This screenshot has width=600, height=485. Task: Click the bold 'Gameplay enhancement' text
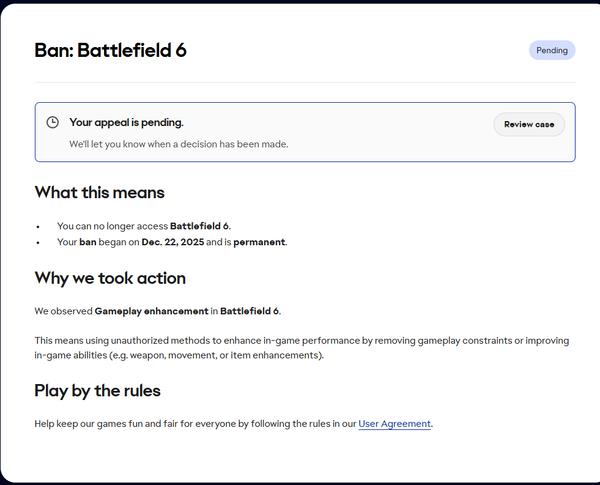[x=149, y=311]
